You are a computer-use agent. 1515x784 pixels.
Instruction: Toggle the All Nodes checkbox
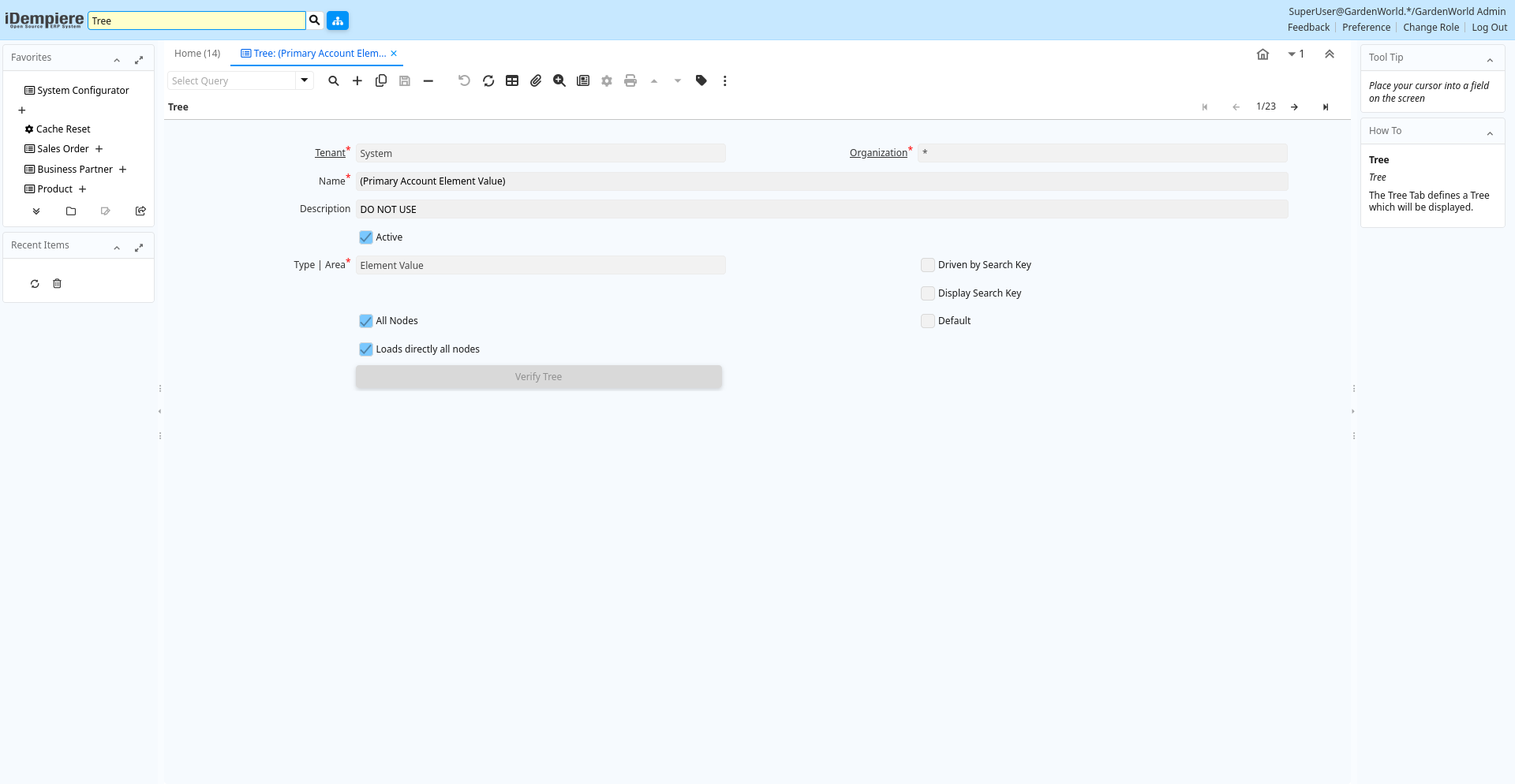click(366, 321)
